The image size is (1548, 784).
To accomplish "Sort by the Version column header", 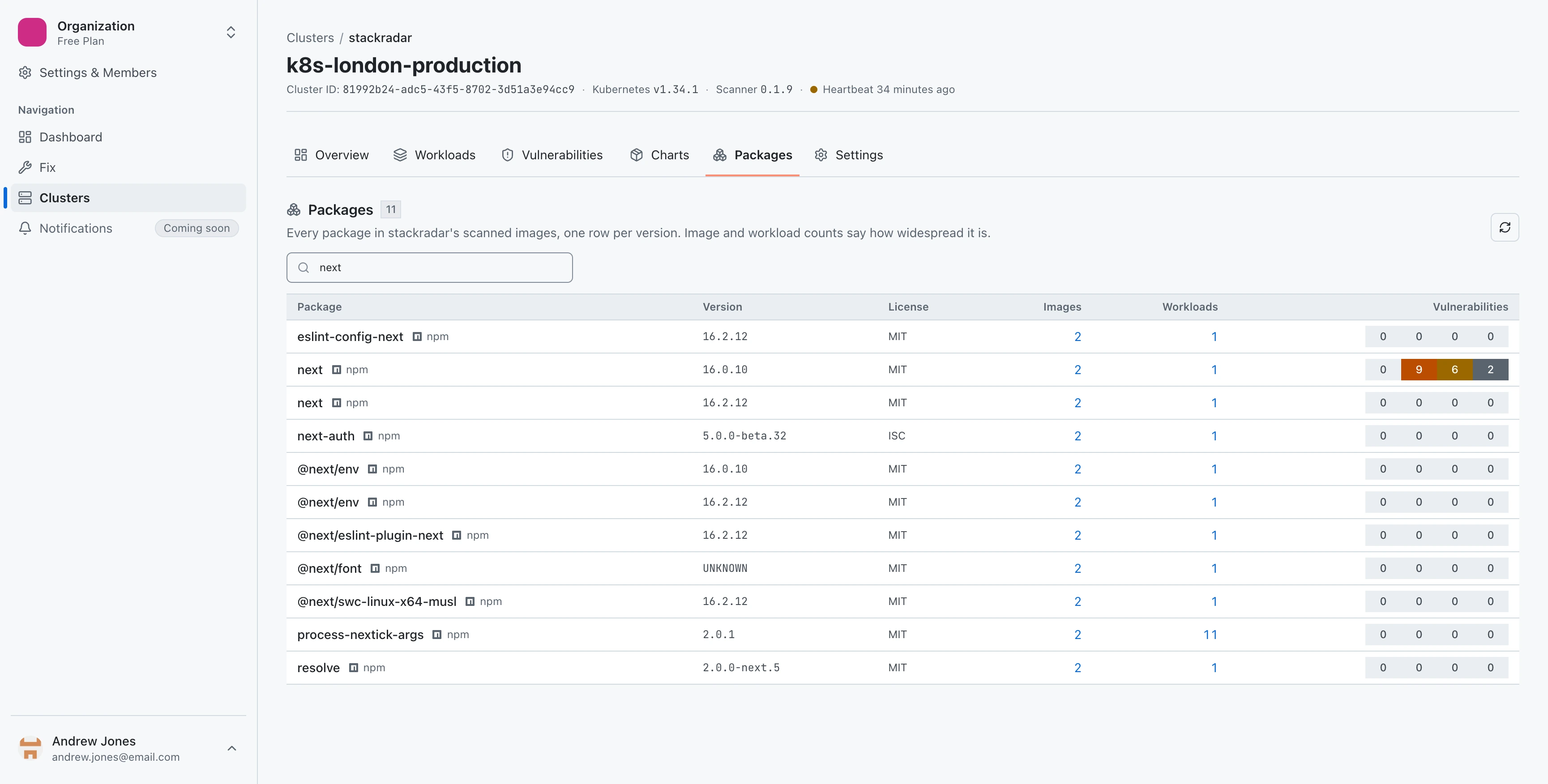I will [x=723, y=307].
